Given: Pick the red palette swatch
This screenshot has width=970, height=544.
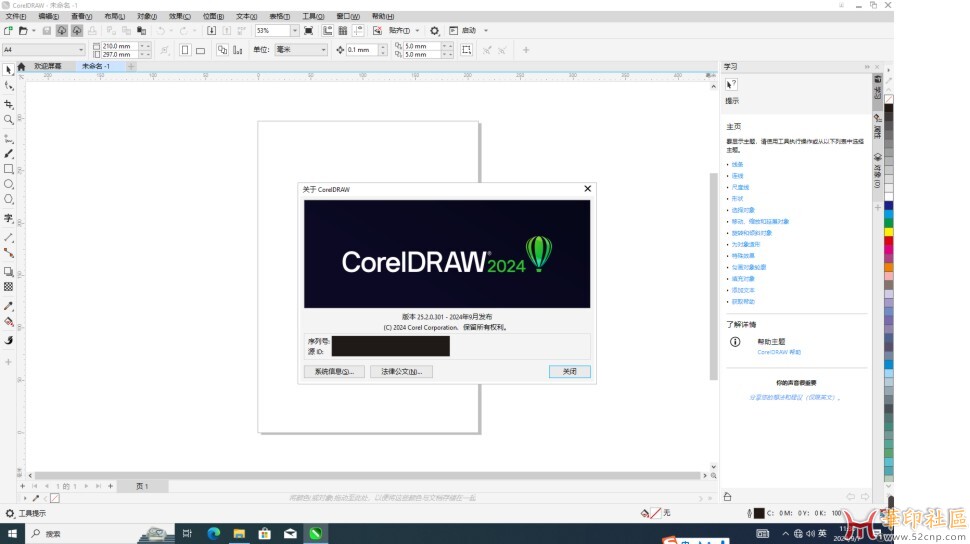Looking at the screenshot, I should coord(888,240).
